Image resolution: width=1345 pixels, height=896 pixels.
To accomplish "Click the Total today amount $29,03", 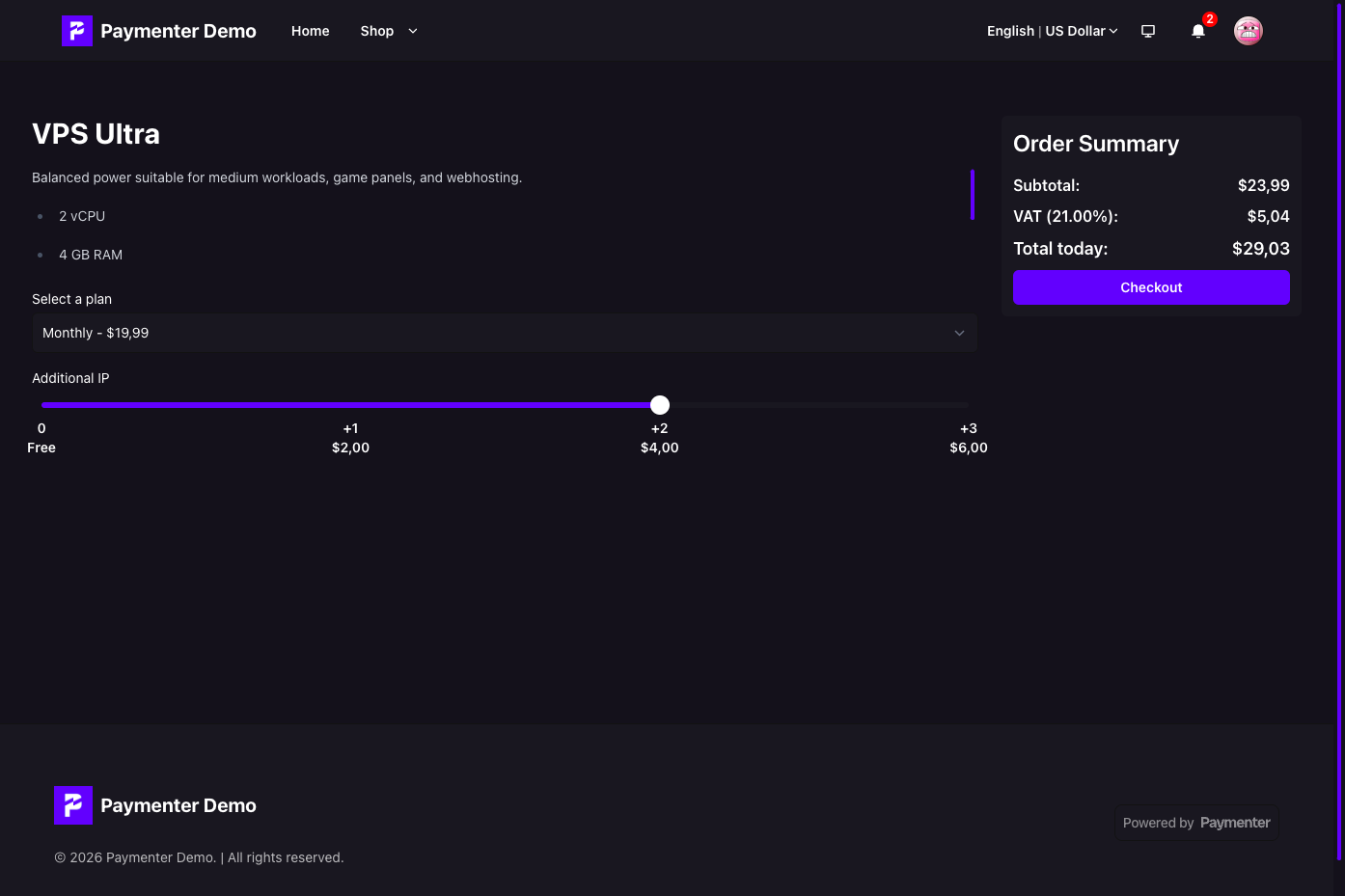I will point(1261,249).
